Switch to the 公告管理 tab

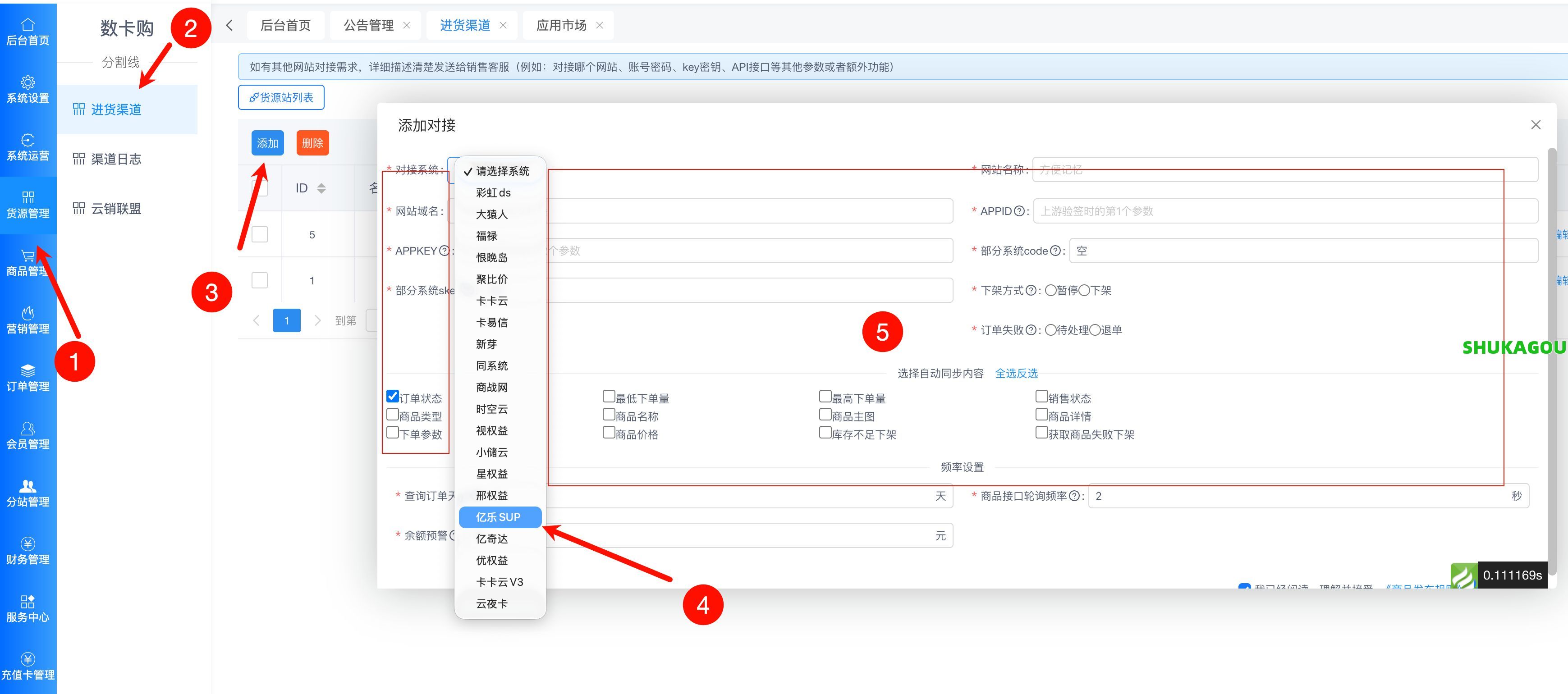[368, 25]
